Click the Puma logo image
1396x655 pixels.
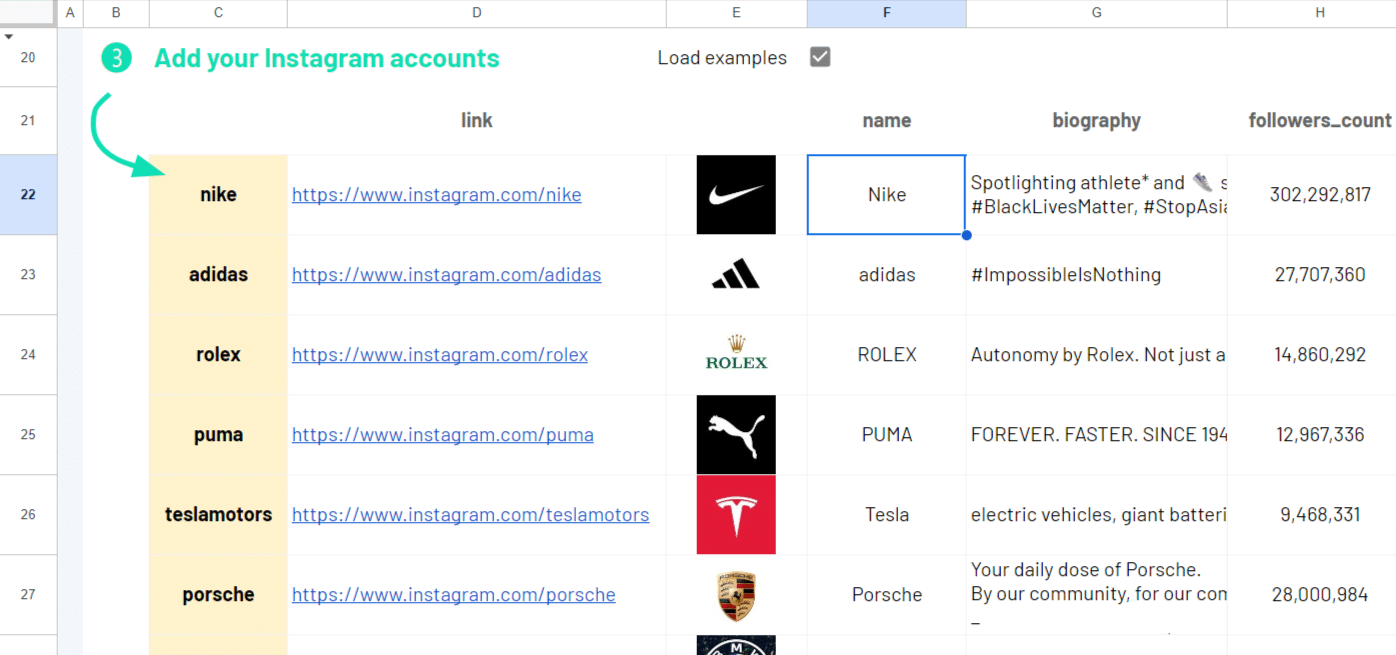coord(736,434)
